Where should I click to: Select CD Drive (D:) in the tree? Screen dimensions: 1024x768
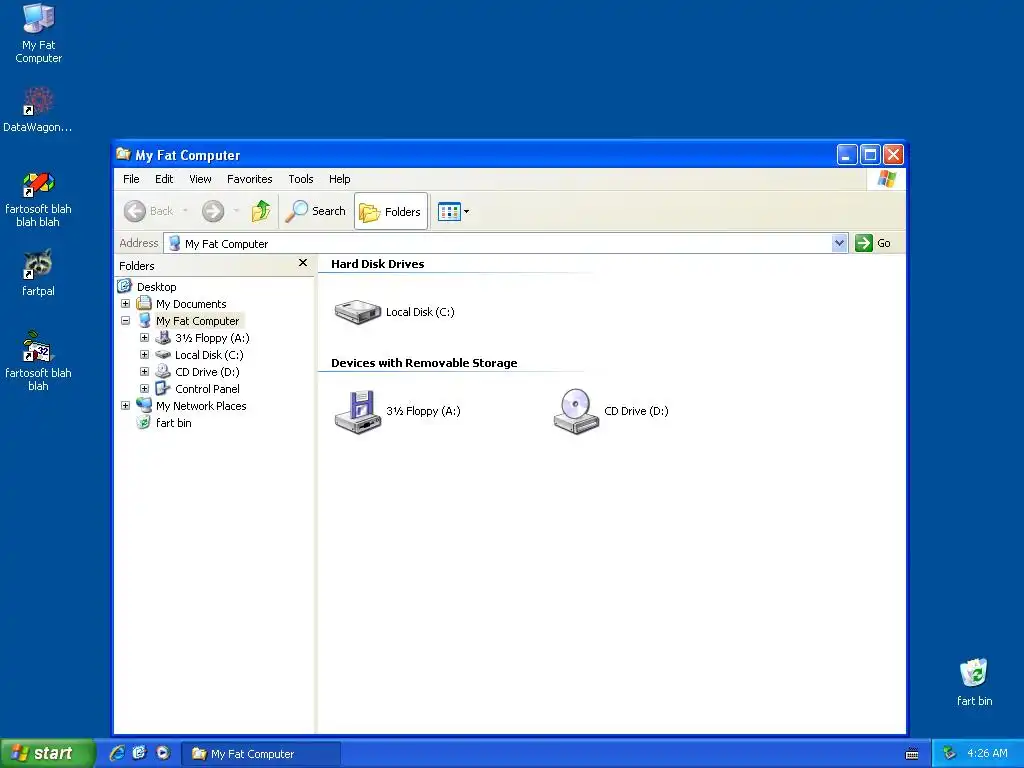tap(207, 372)
